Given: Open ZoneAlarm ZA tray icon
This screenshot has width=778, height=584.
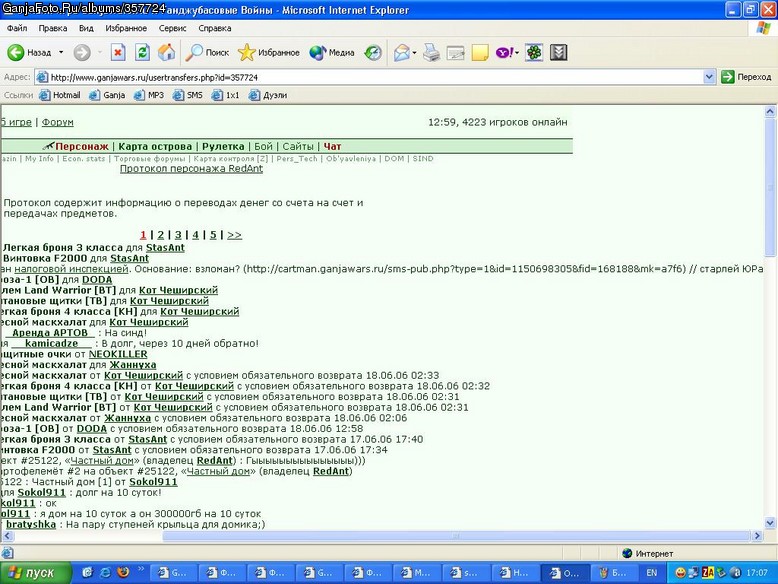Looking at the screenshot, I should click(708, 573).
